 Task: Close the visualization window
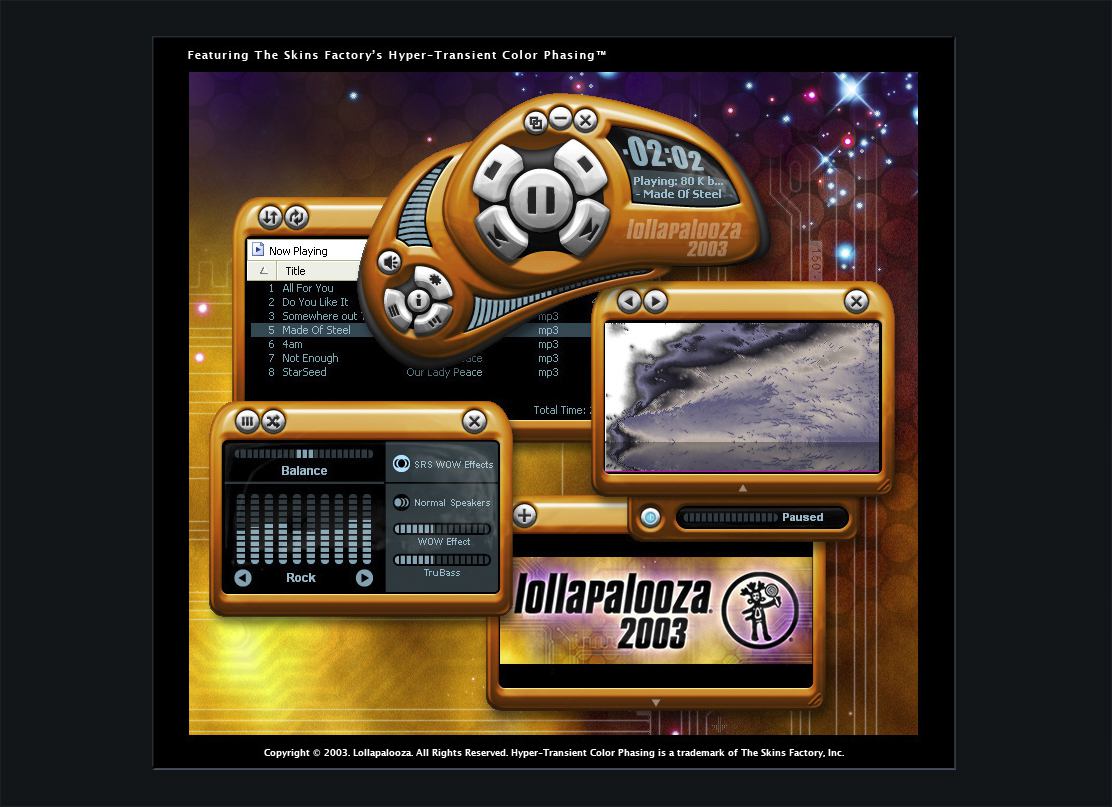(x=856, y=301)
